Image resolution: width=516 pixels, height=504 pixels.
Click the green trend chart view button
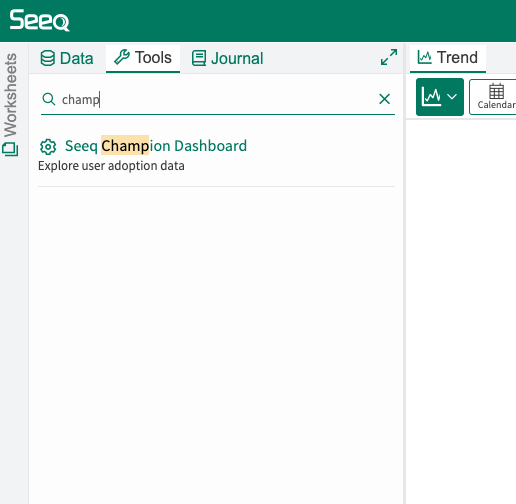pos(431,97)
